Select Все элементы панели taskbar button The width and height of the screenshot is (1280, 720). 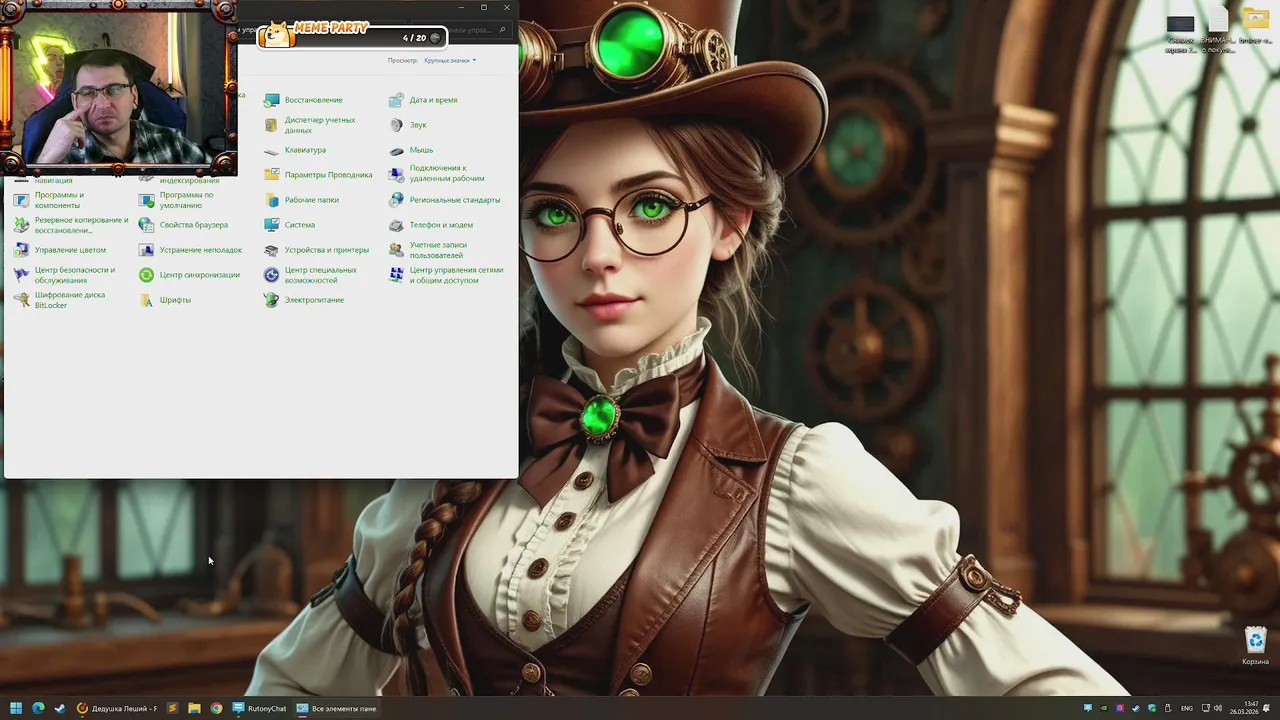337,708
